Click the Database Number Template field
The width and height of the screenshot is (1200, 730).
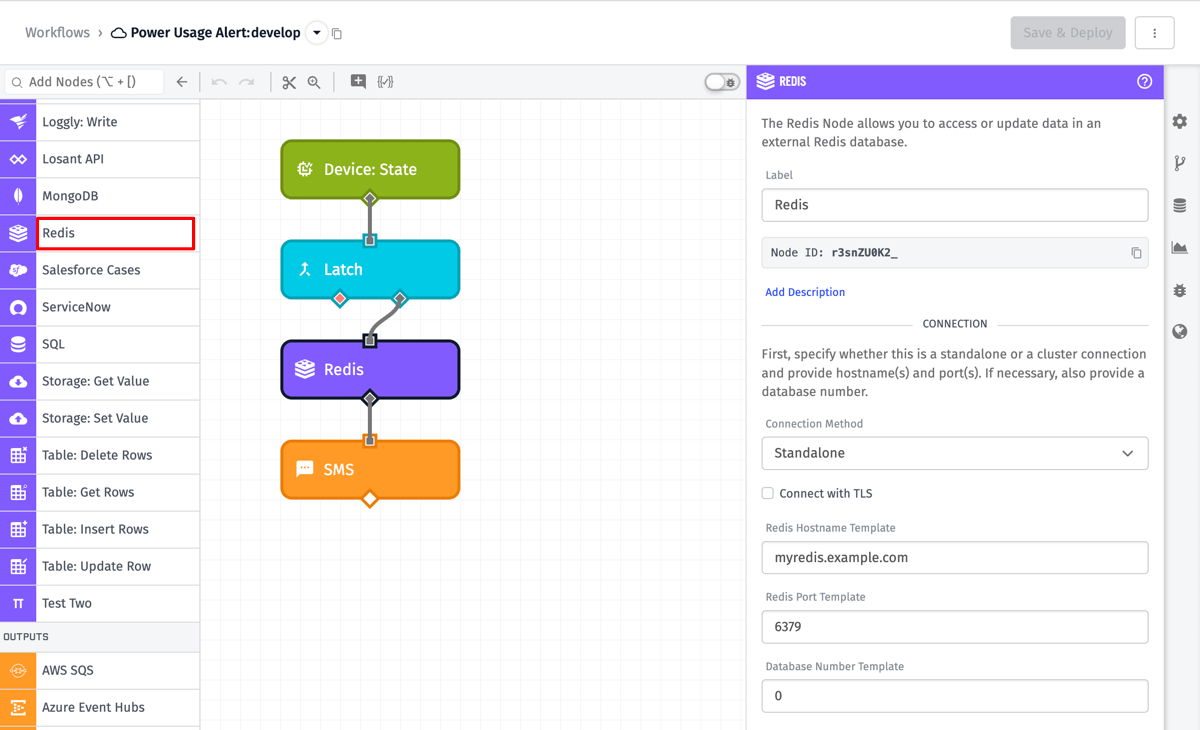[x=955, y=696]
